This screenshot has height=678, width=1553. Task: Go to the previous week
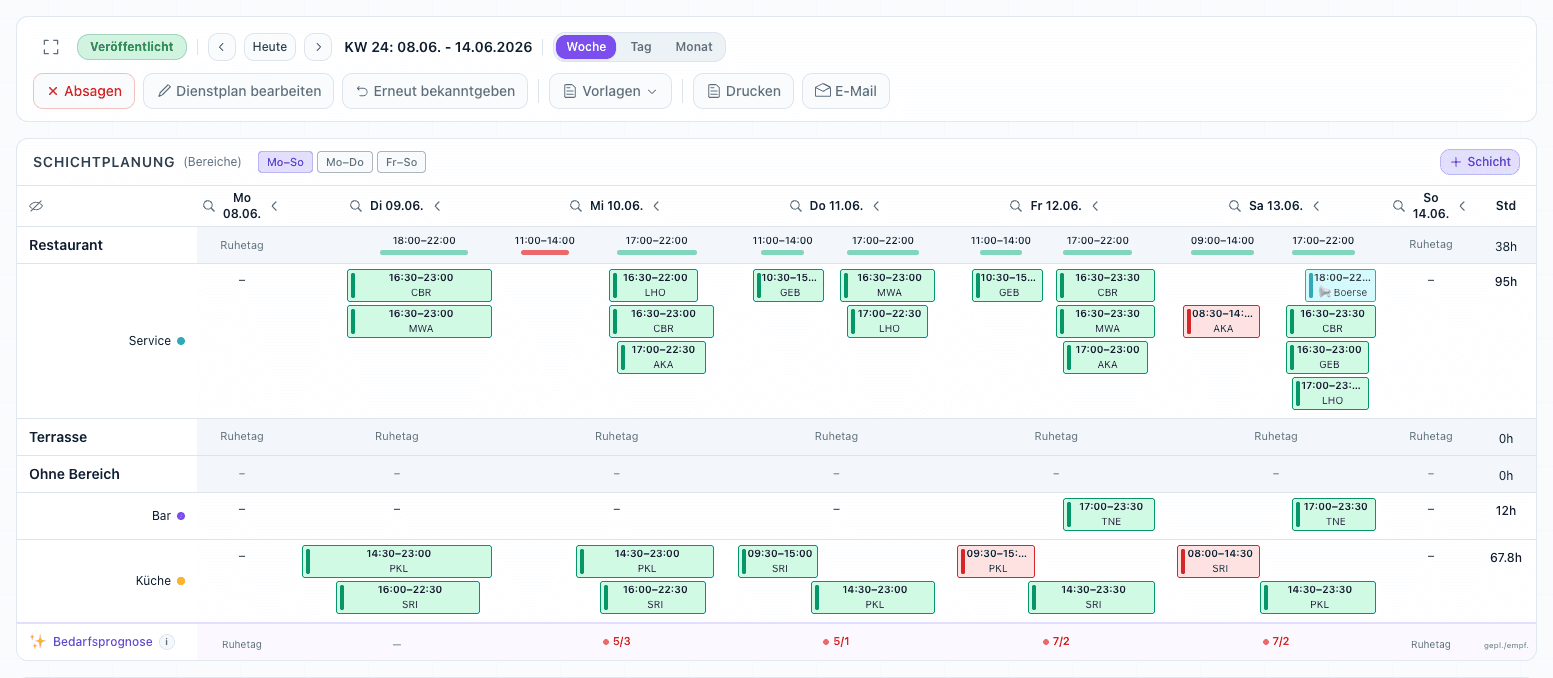coord(222,47)
